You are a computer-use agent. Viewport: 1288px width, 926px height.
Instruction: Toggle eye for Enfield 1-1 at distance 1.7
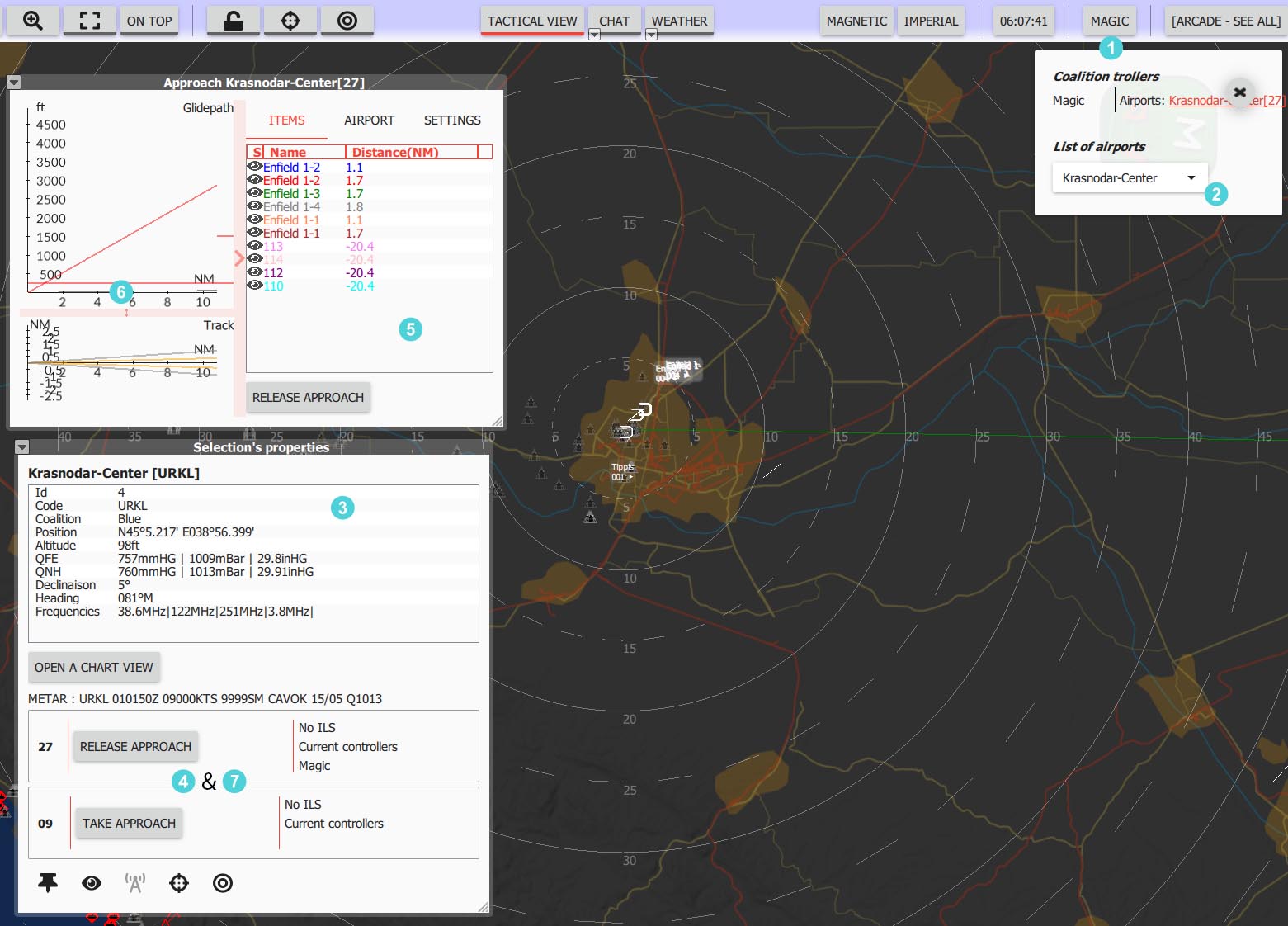click(x=255, y=233)
